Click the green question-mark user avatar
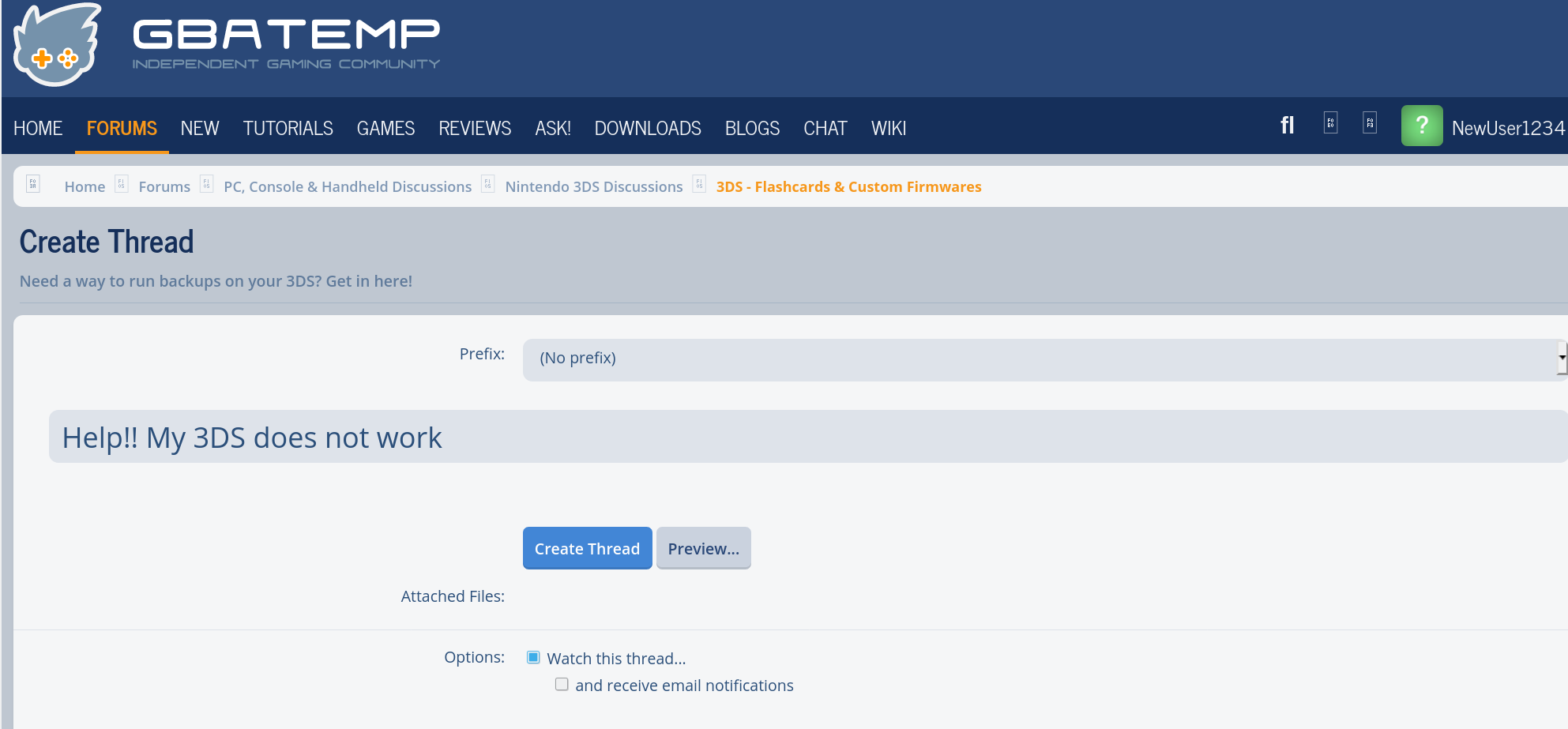The height and width of the screenshot is (729, 1568). 1422,126
